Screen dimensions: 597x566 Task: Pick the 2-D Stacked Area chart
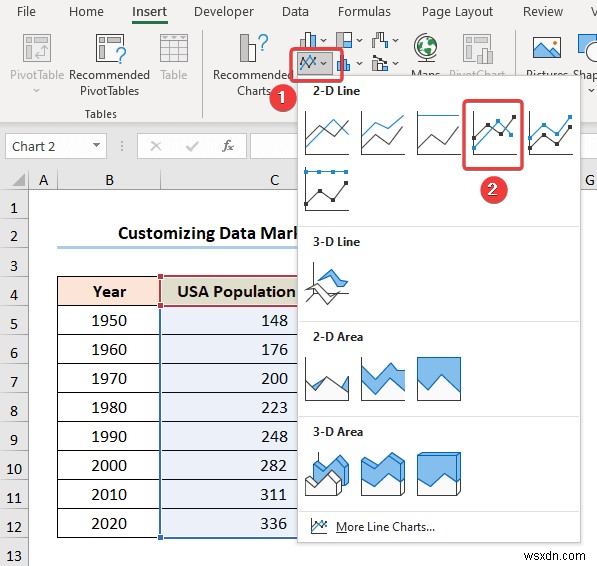tap(383, 378)
